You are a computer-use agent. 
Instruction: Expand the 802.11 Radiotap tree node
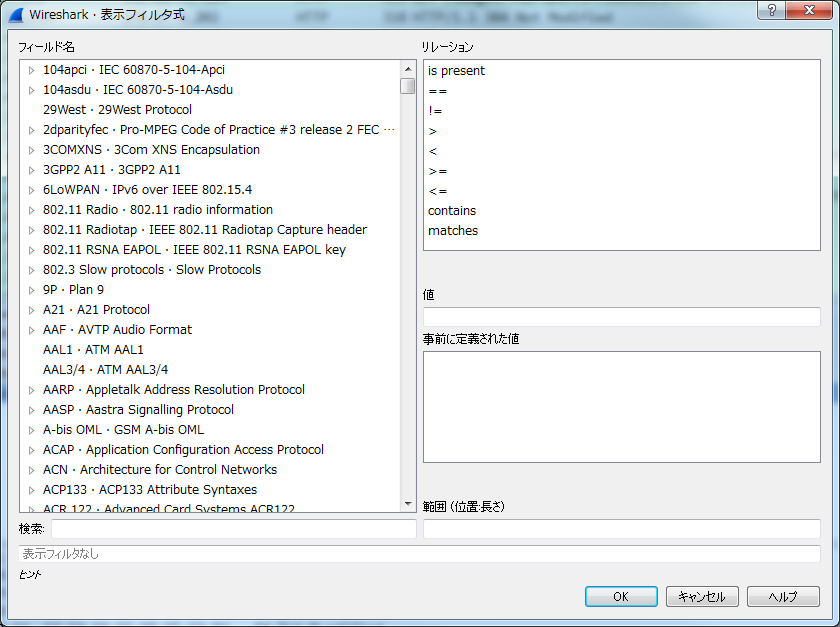pos(32,230)
